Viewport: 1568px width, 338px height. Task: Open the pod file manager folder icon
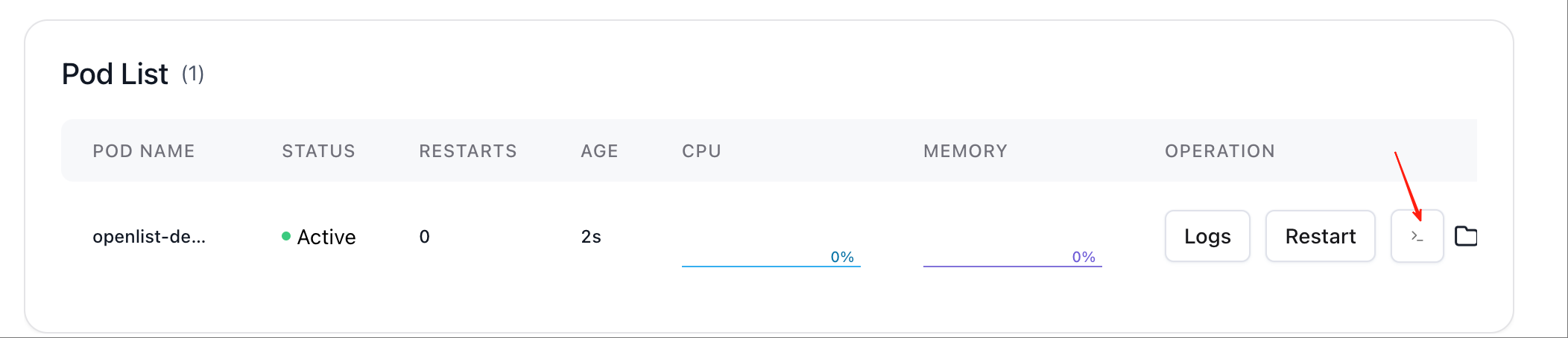pos(1466,237)
